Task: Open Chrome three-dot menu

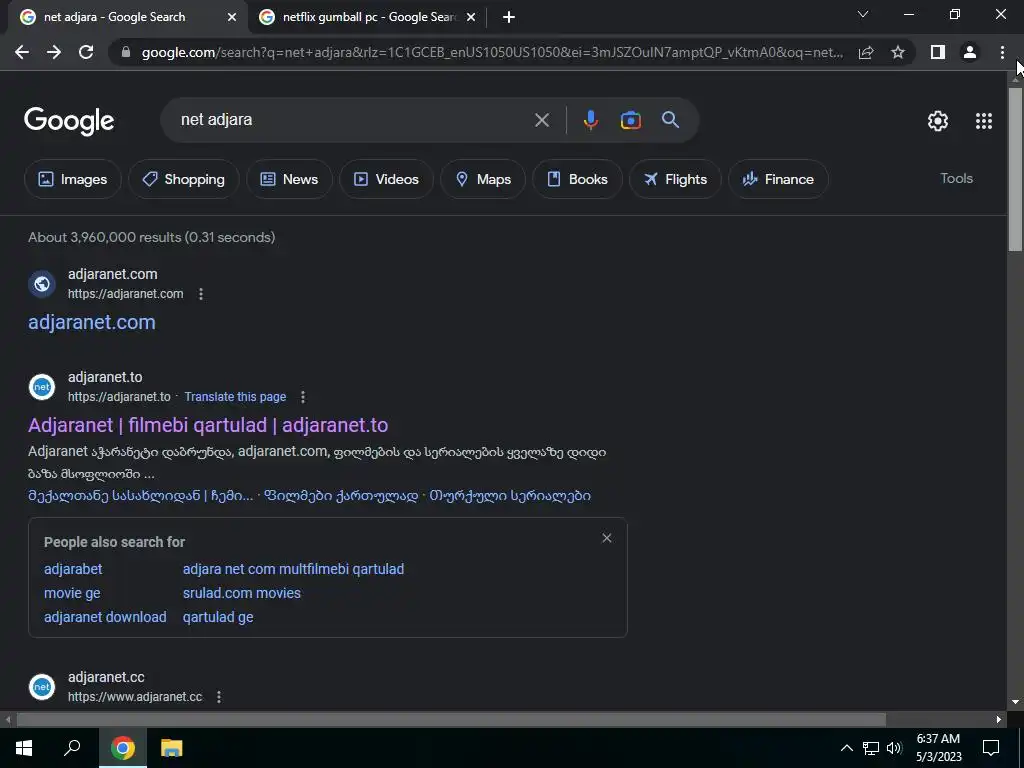Action: tap(1002, 52)
